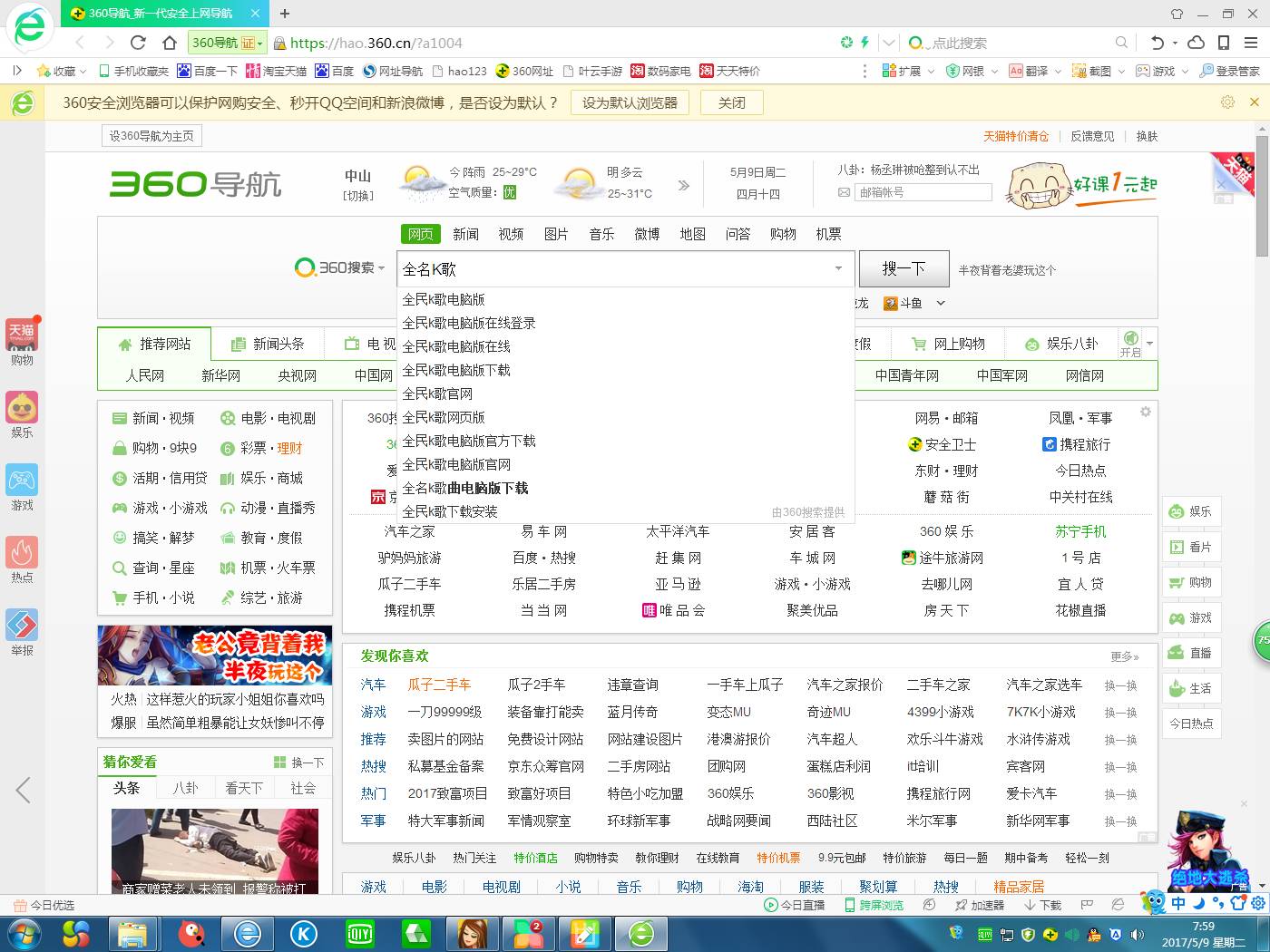Expand the address bar history dropdown arrow
This screenshot has height=952, width=1270.
[889, 43]
